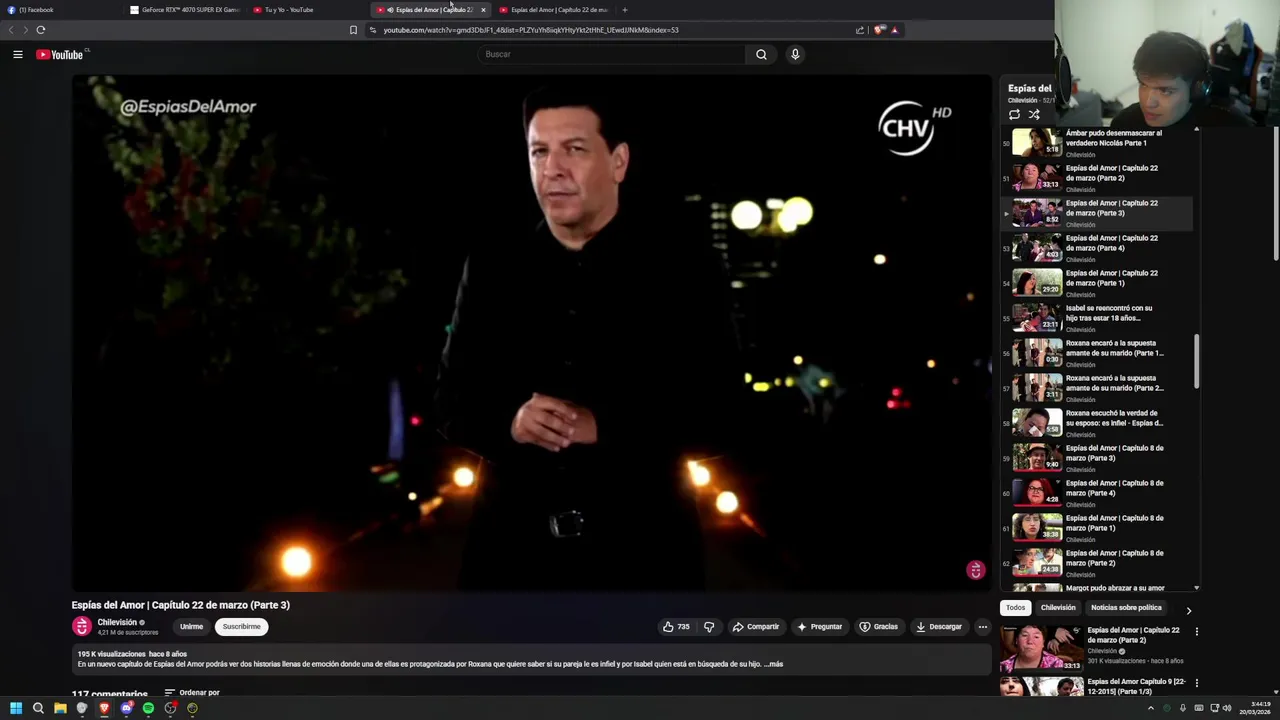Screen dimensions: 1280x720
Task: Click the Descargar download button
Action: [x=939, y=627]
